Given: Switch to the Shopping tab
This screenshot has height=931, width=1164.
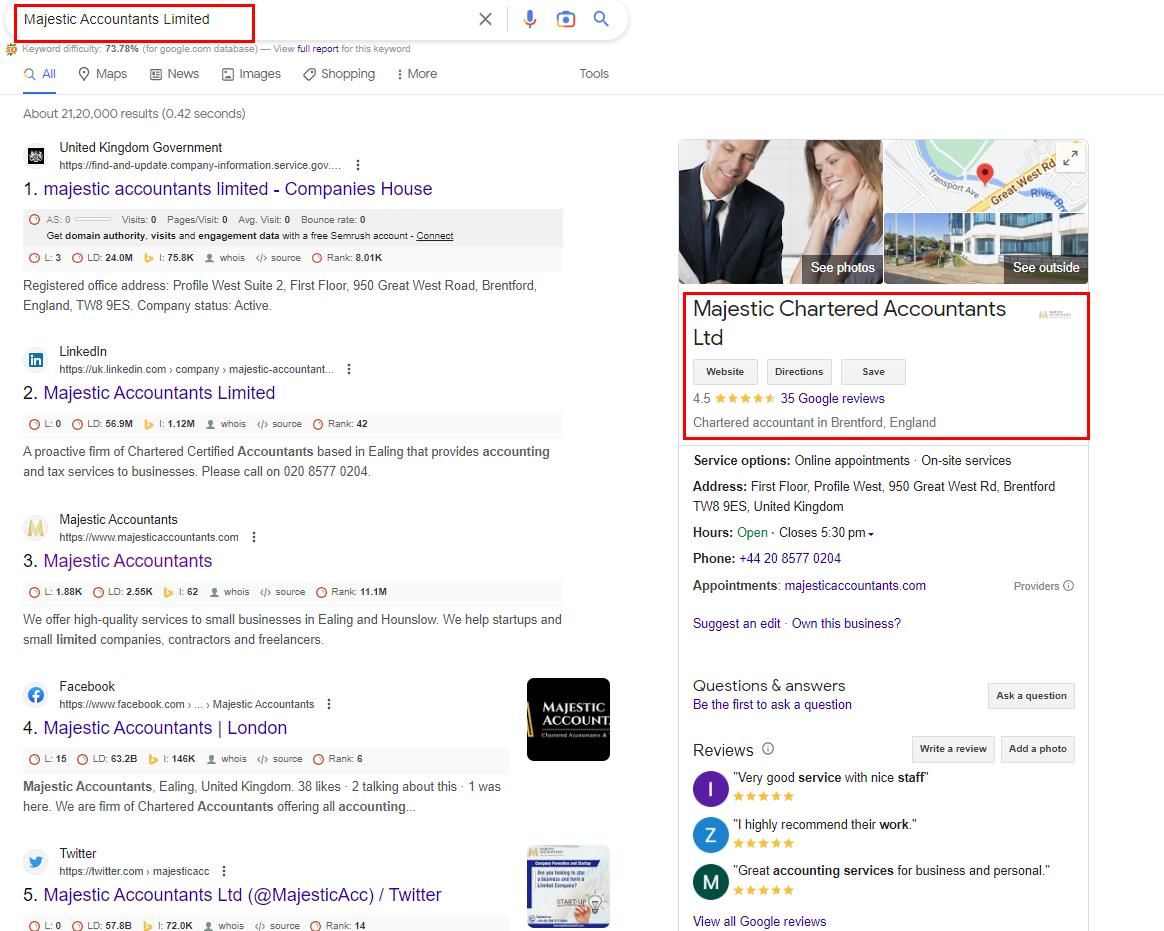Looking at the screenshot, I should pyautogui.click(x=339, y=74).
